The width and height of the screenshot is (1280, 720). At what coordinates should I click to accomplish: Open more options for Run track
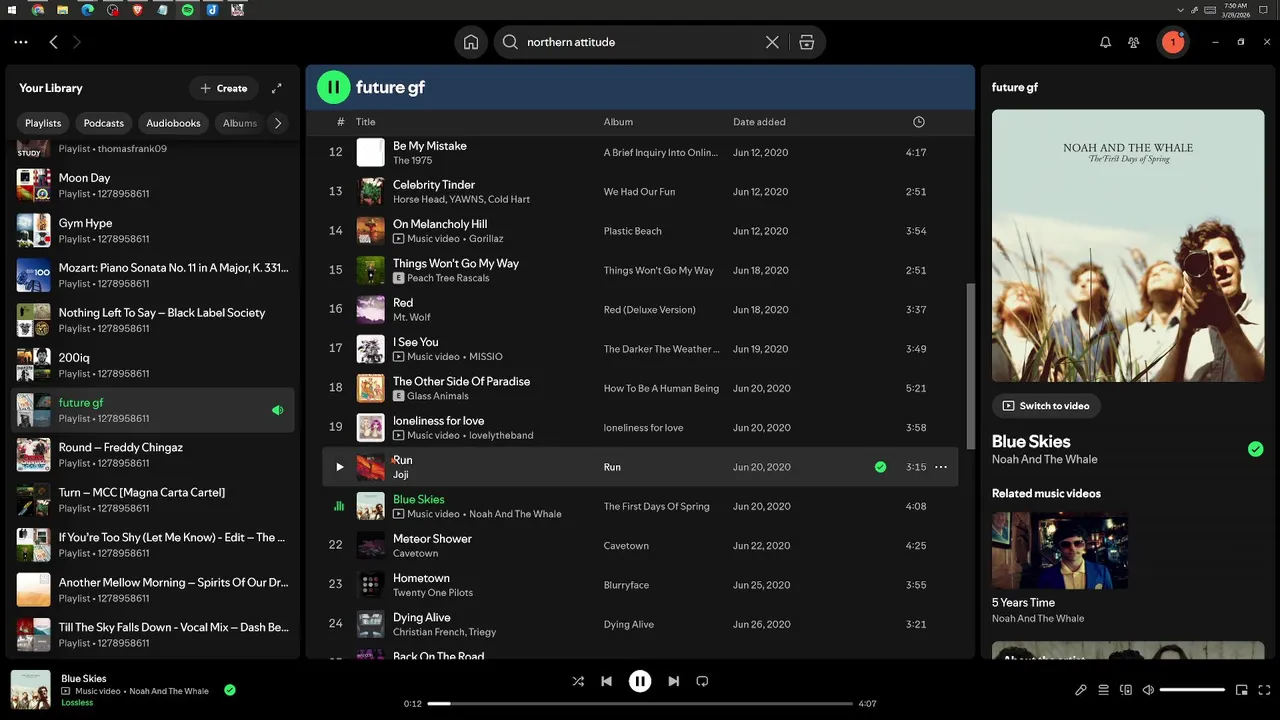point(941,467)
